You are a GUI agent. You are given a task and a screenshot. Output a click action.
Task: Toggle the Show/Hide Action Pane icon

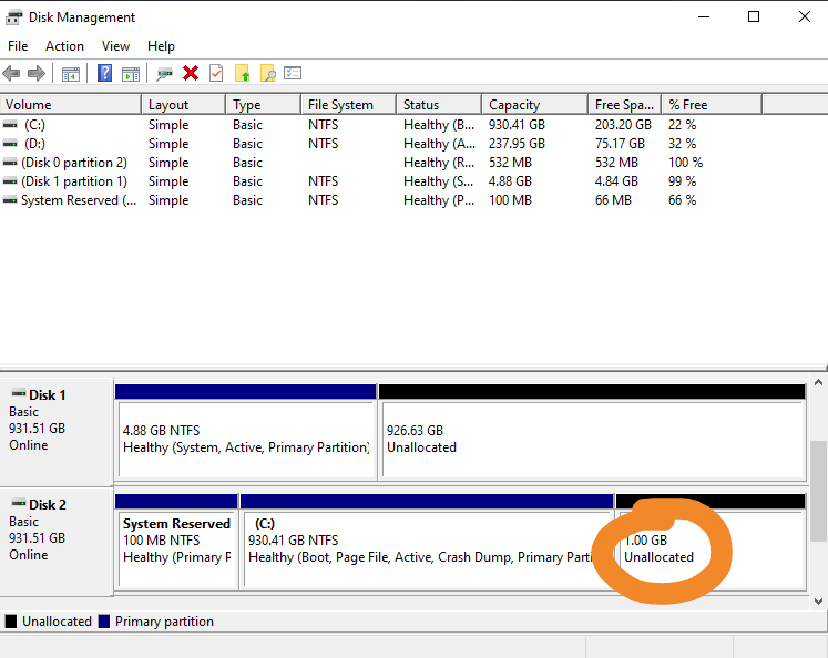[x=131, y=74]
